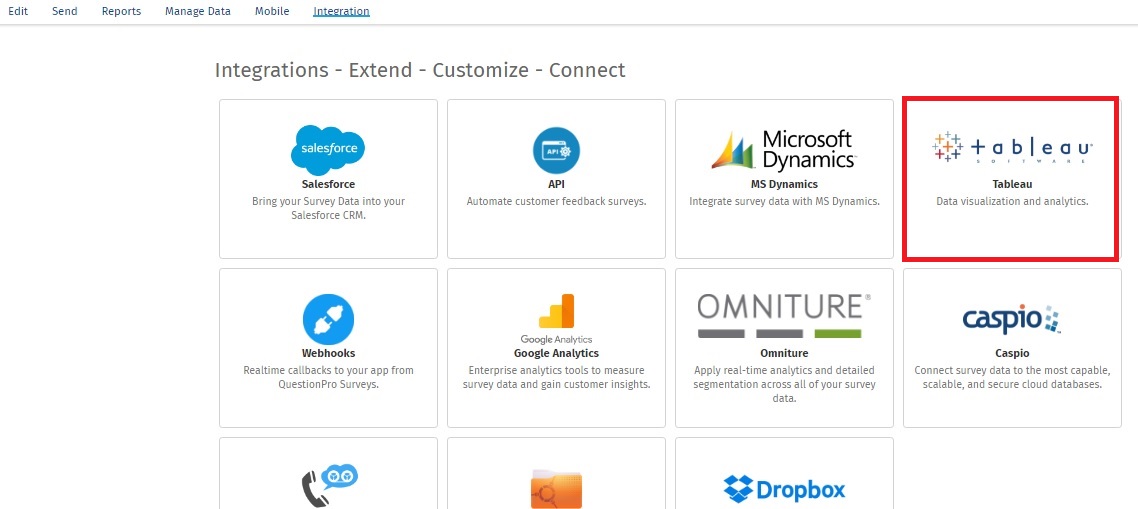This screenshot has width=1138, height=509.
Task: Open the Webhooks title link
Action: pos(328,354)
